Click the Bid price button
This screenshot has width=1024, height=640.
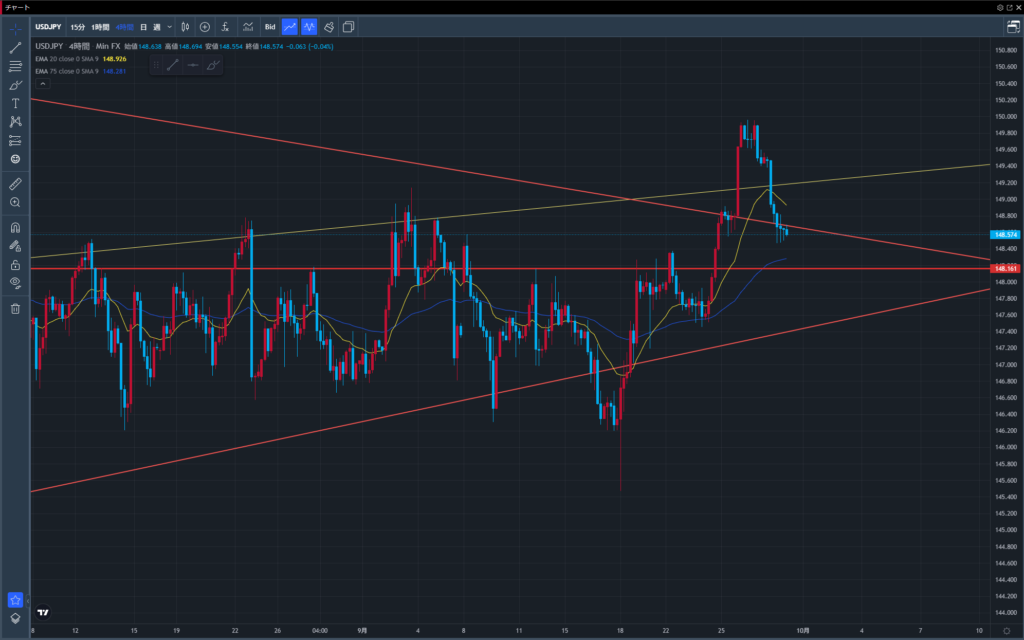(270, 27)
